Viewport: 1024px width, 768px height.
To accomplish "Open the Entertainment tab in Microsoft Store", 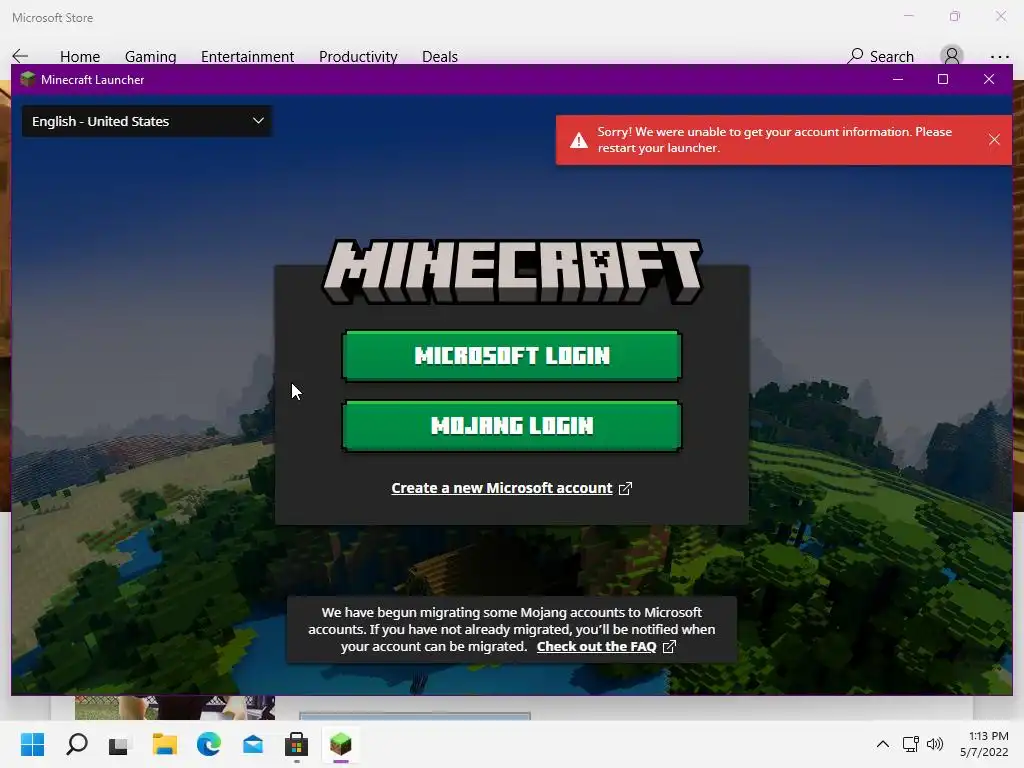I will pyautogui.click(x=248, y=57).
